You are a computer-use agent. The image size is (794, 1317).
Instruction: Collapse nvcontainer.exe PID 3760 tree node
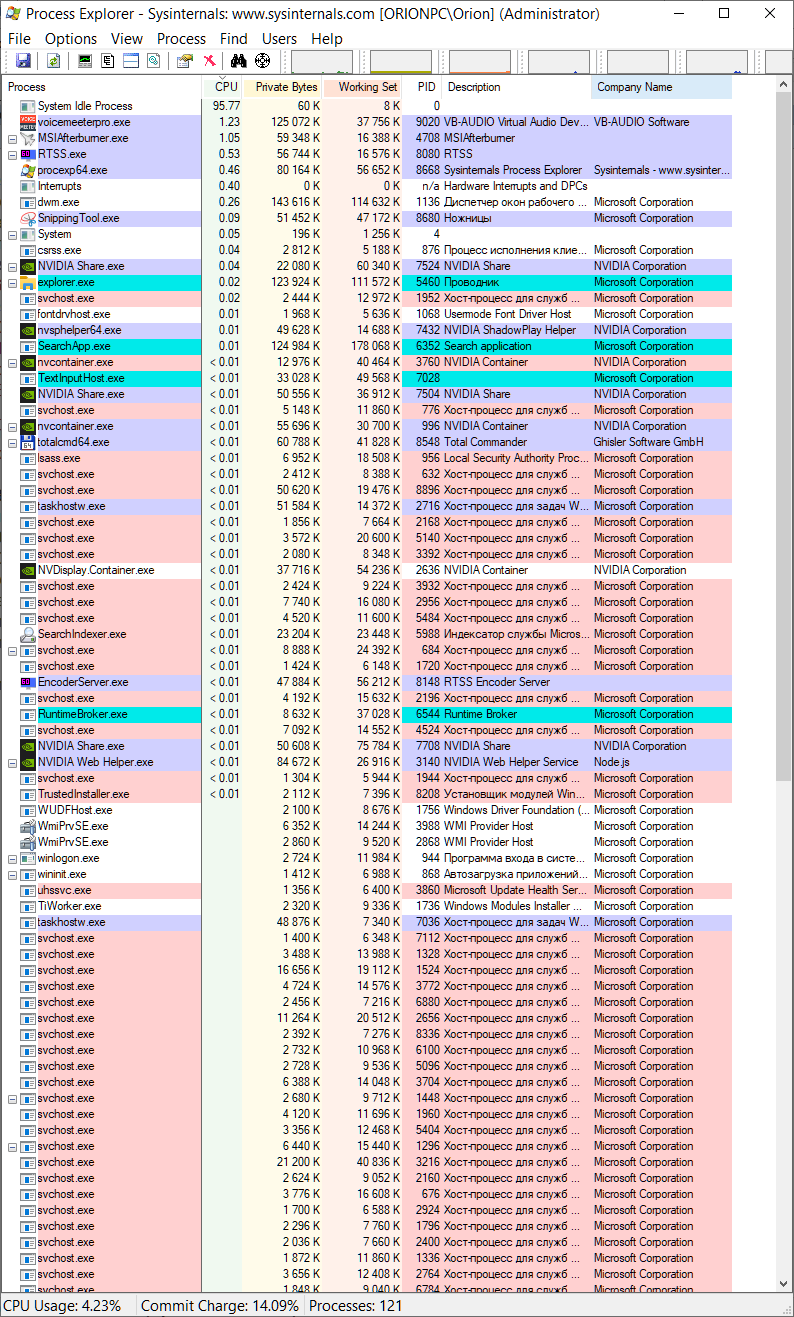pyautogui.click(x=12, y=362)
